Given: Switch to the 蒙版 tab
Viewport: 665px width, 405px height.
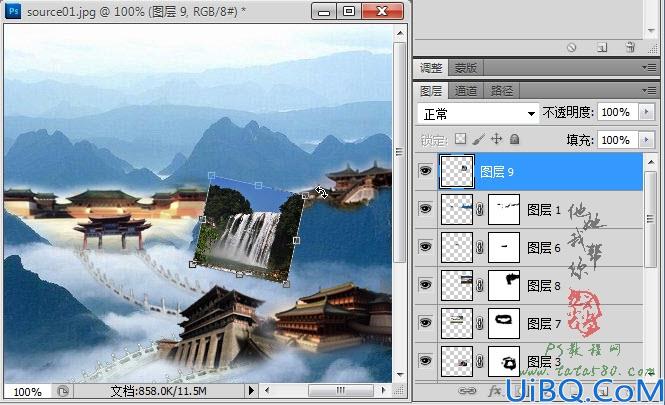Looking at the screenshot, I should [466, 67].
